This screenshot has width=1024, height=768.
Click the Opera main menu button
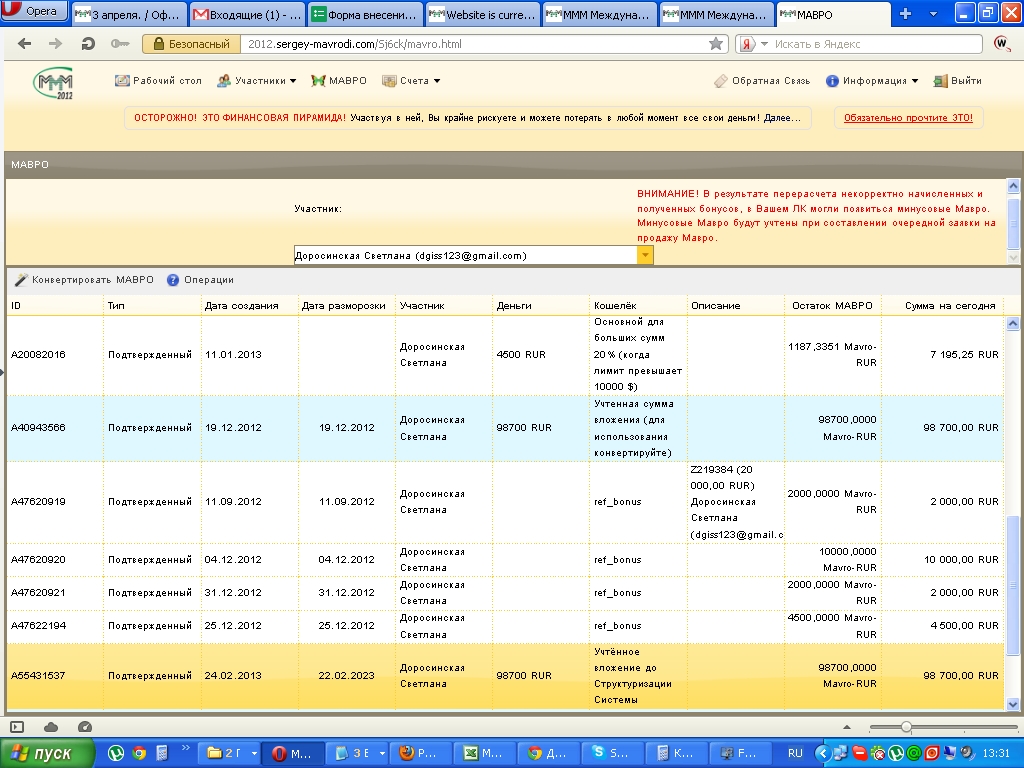click(x=34, y=11)
